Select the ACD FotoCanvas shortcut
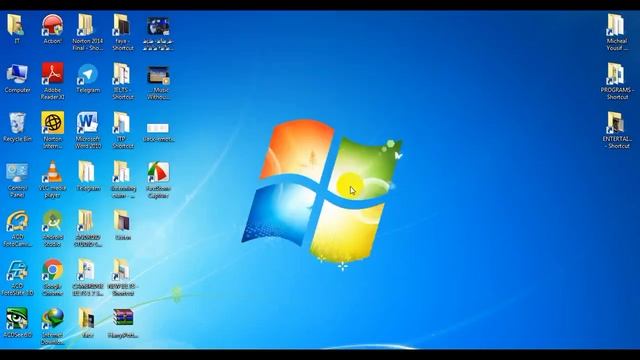The image size is (640, 360). coord(17,229)
